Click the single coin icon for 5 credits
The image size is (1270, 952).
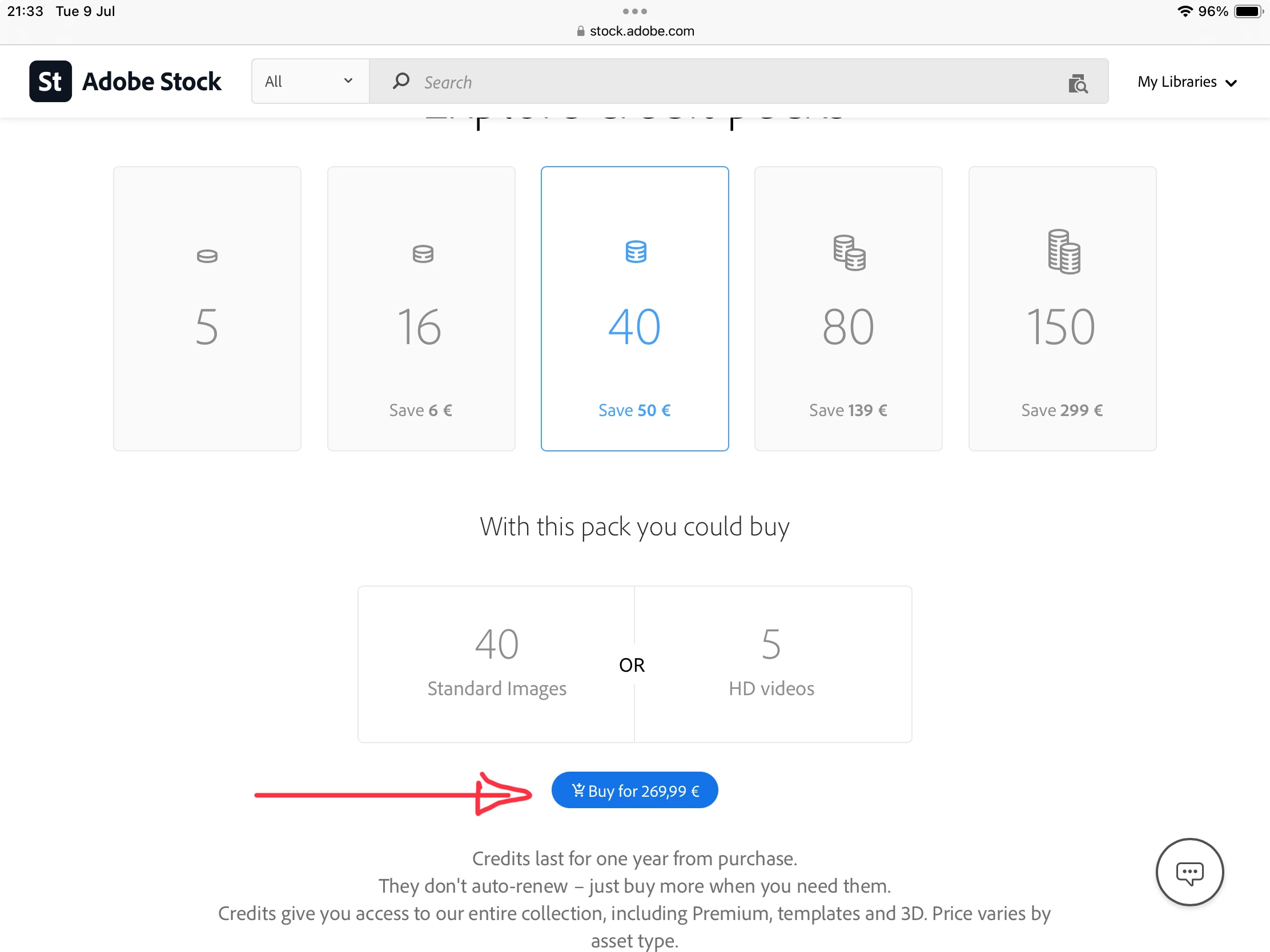click(207, 256)
